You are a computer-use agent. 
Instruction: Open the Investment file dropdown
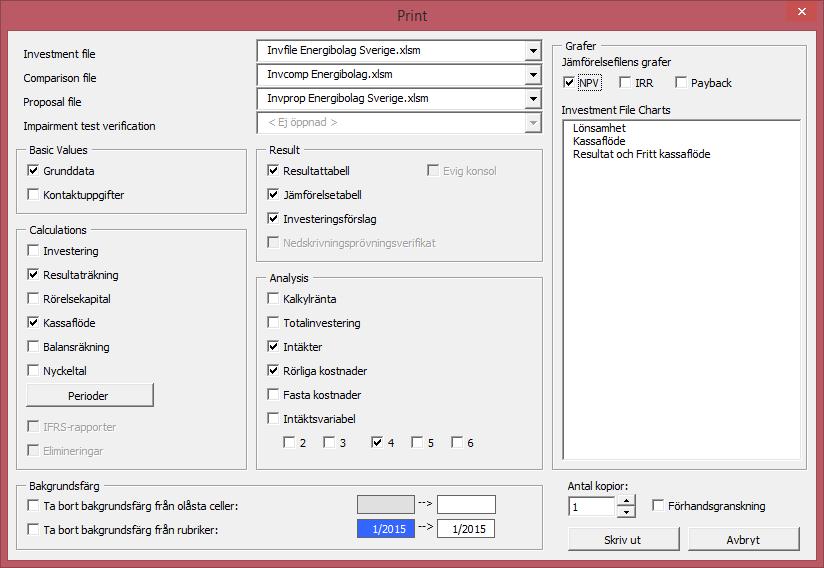tap(533, 51)
